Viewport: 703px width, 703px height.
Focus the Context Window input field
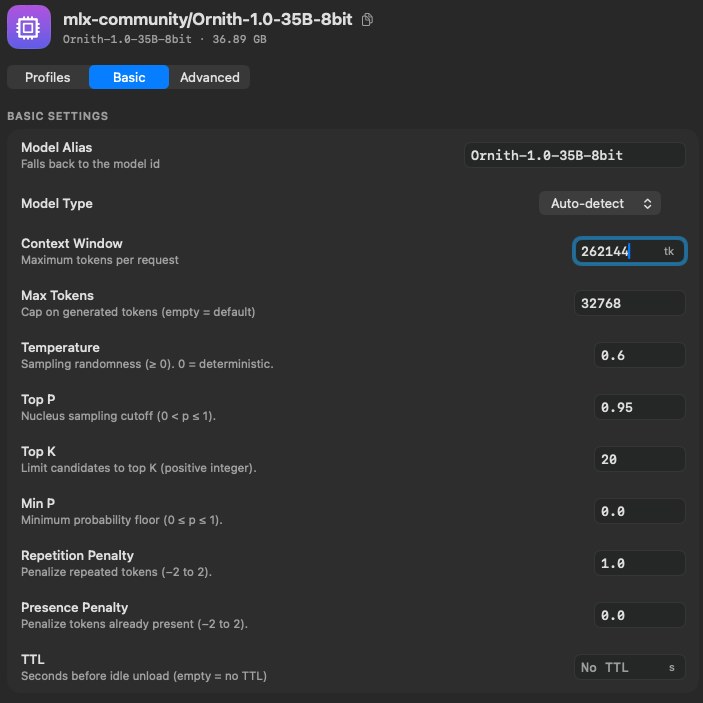click(x=629, y=251)
